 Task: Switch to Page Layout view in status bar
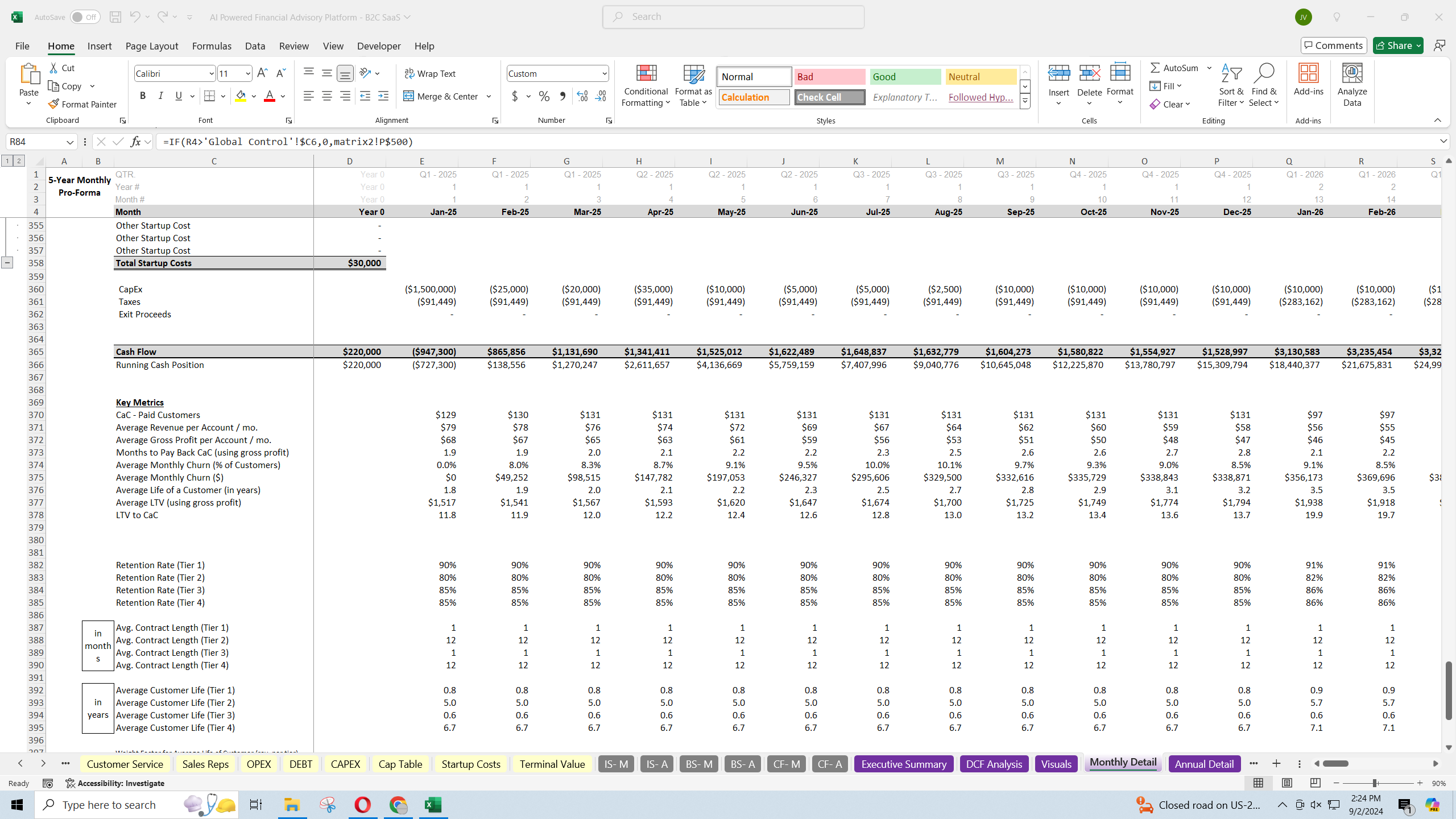pyautogui.click(x=1287, y=783)
